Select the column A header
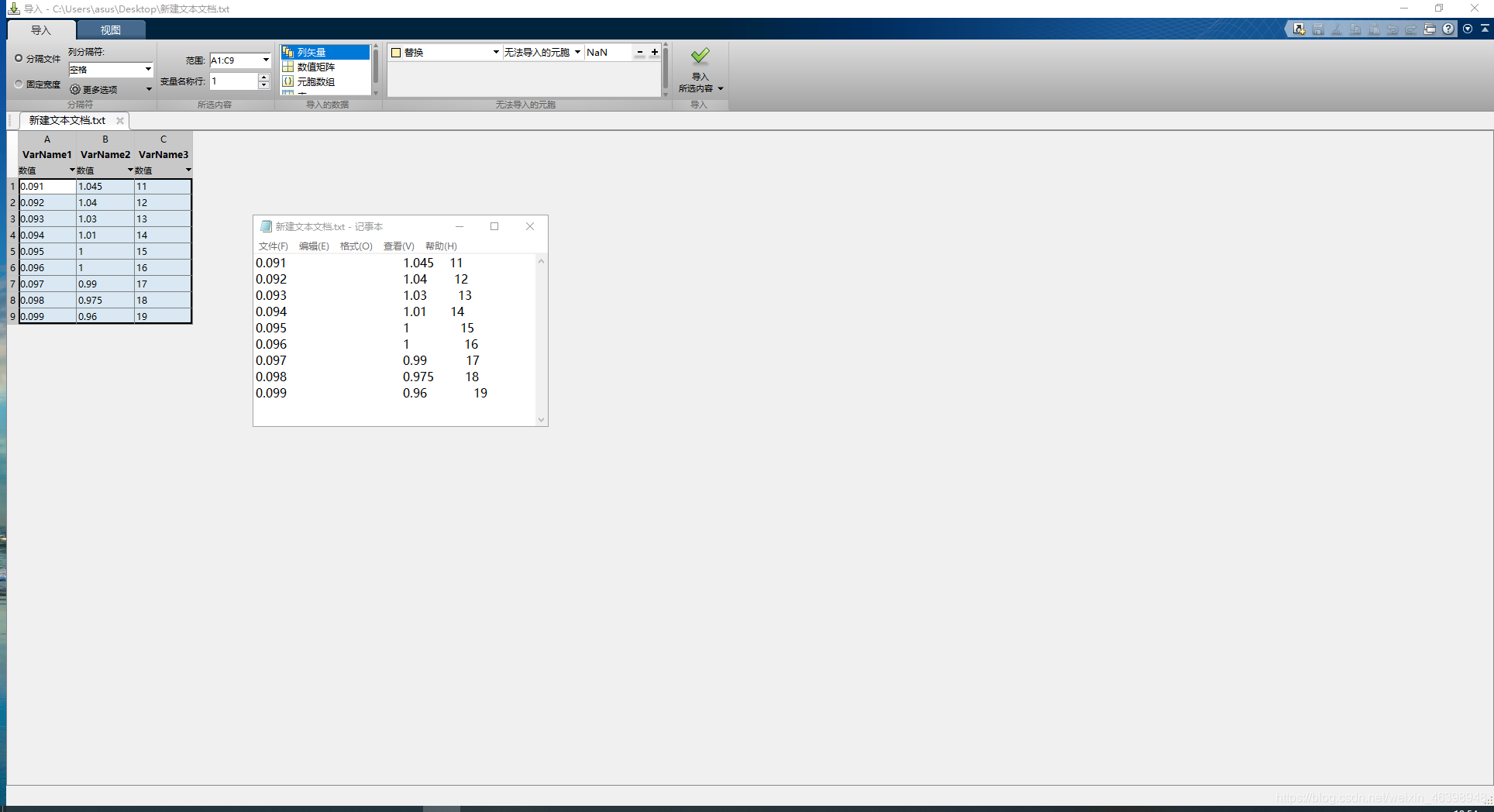 (47, 139)
